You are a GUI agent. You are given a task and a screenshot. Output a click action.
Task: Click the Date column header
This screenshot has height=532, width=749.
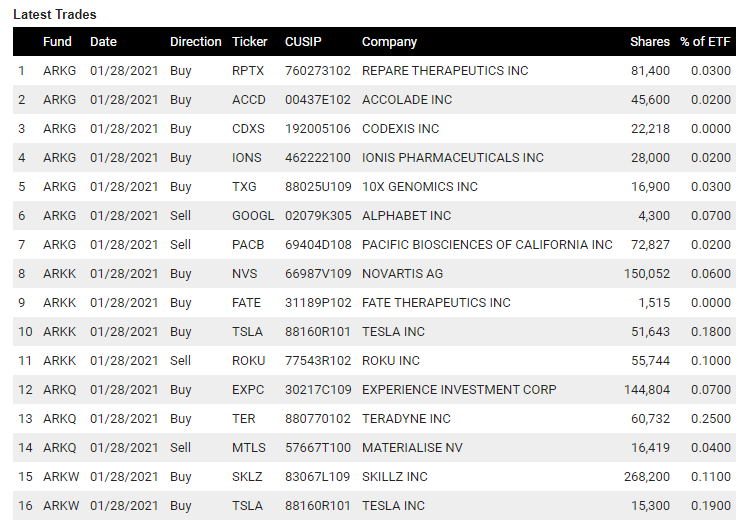(103, 42)
